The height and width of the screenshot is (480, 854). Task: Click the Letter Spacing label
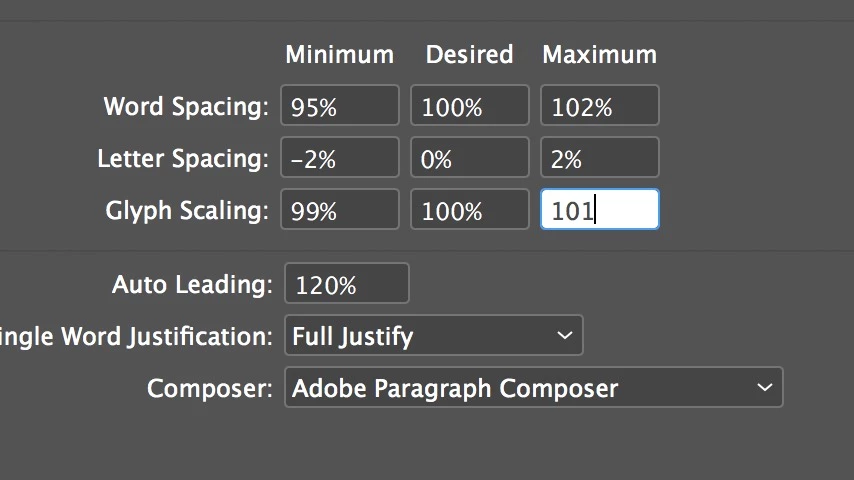[x=183, y=159]
